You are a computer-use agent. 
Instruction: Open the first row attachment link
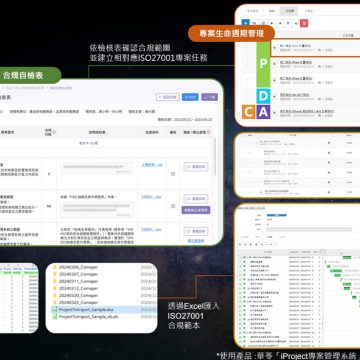click(x=152, y=165)
